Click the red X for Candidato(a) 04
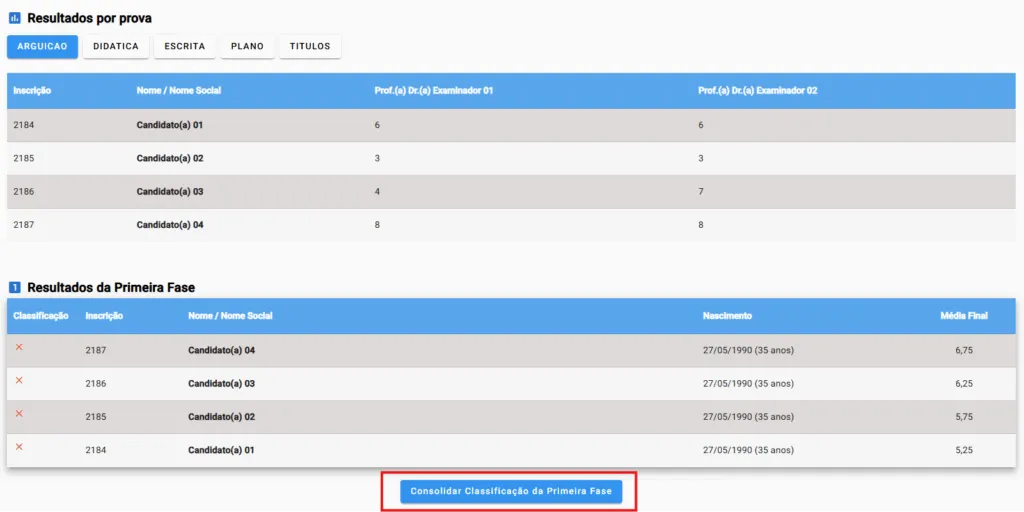Viewport: 1024px width, 512px height. 19,347
